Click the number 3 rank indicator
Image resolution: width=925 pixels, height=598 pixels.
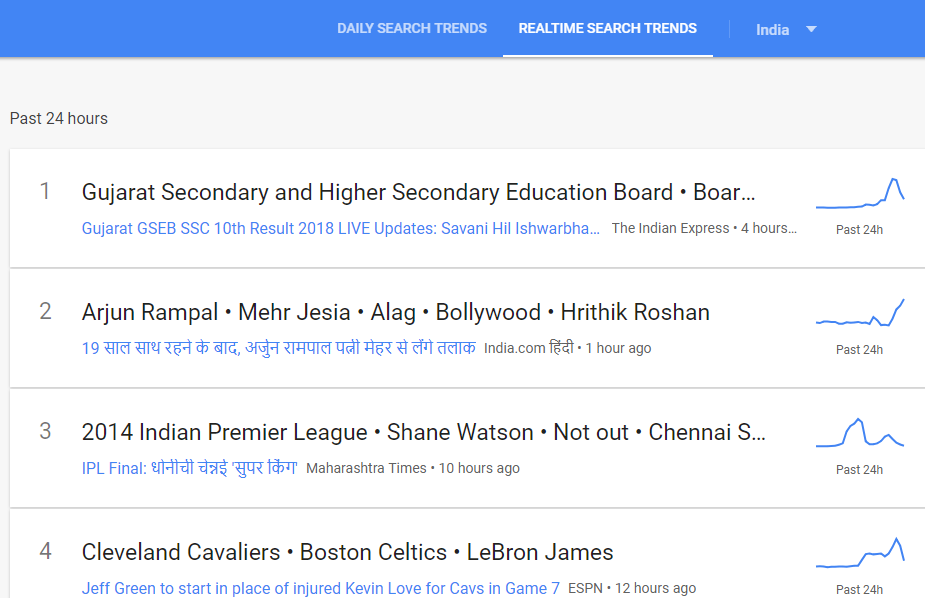pos(45,431)
